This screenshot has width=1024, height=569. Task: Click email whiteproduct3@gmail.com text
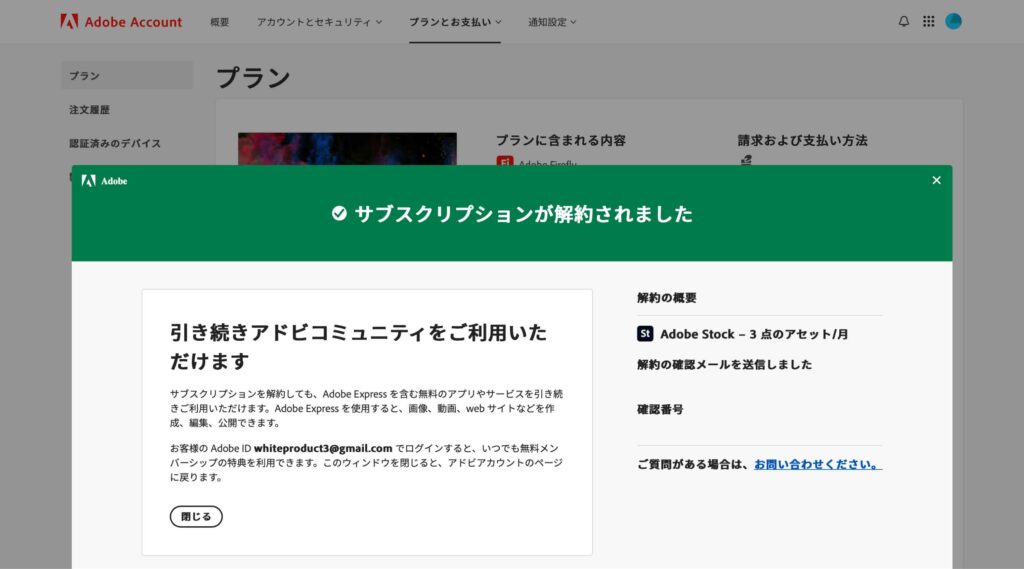pos(323,448)
